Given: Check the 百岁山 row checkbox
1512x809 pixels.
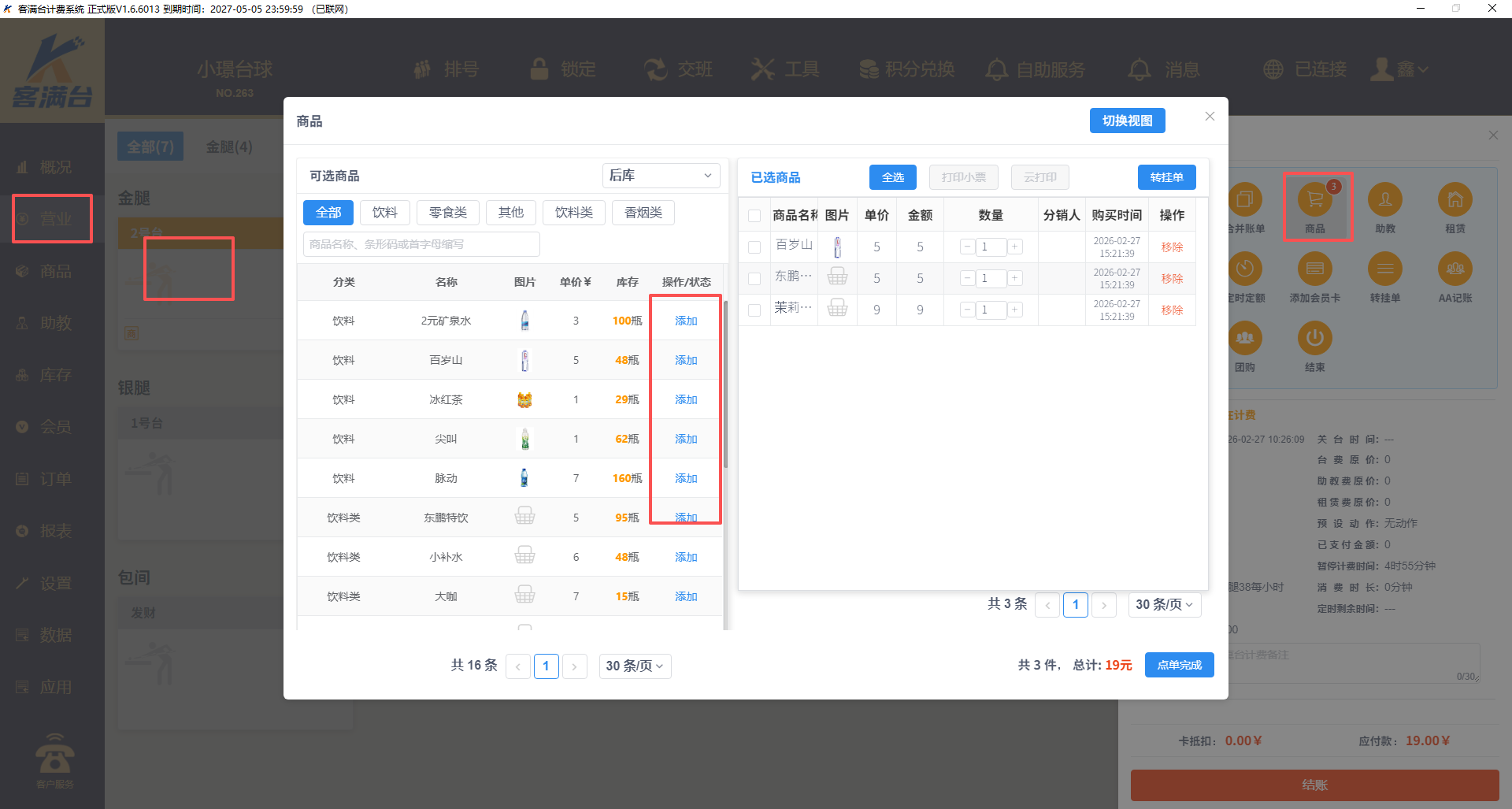Looking at the screenshot, I should (754, 247).
